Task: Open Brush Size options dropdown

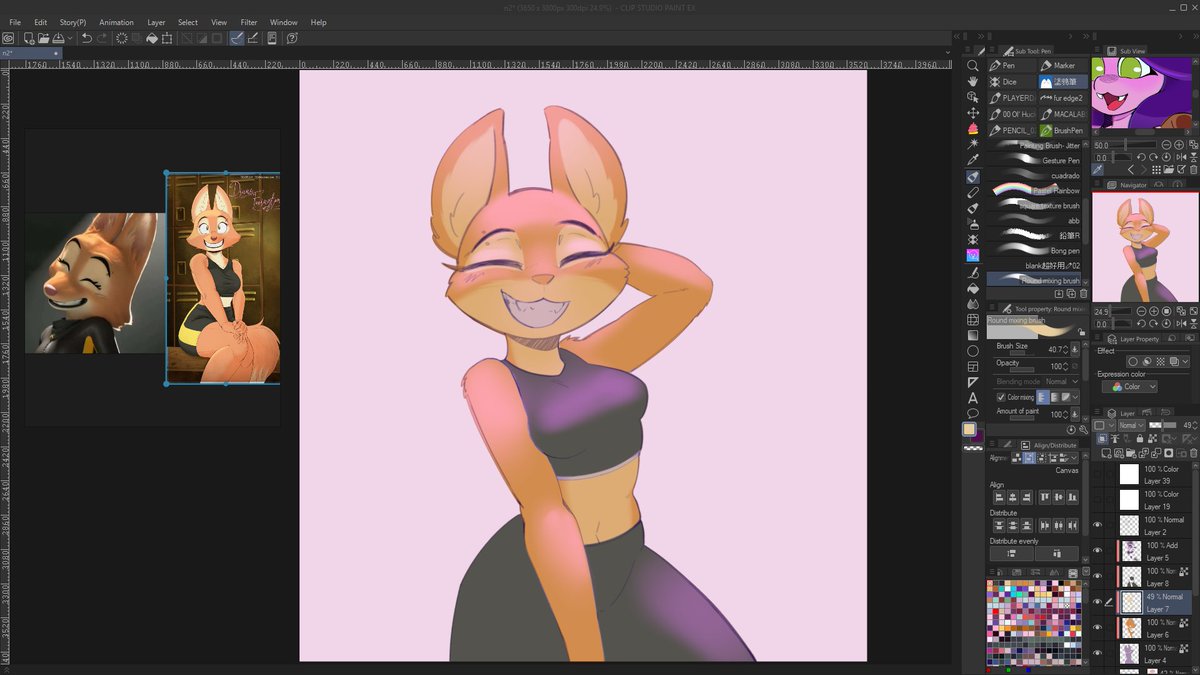Action: point(1075,349)
